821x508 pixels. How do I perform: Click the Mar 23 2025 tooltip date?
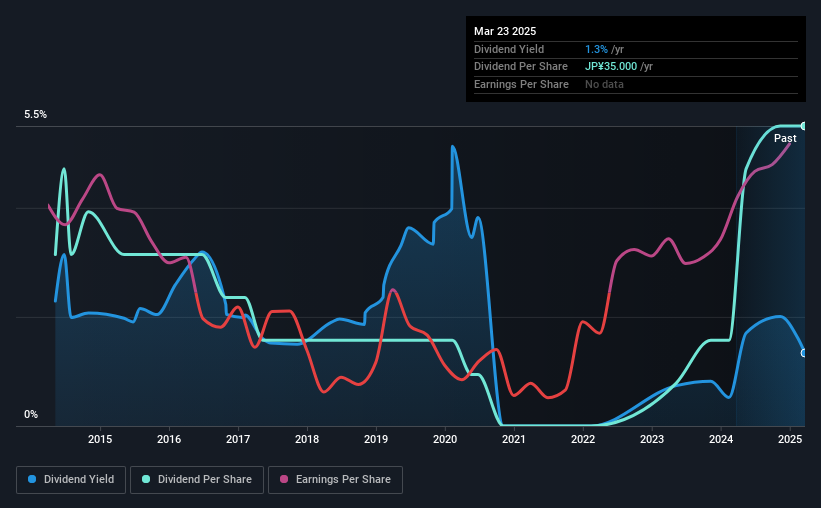pos(505,31)
